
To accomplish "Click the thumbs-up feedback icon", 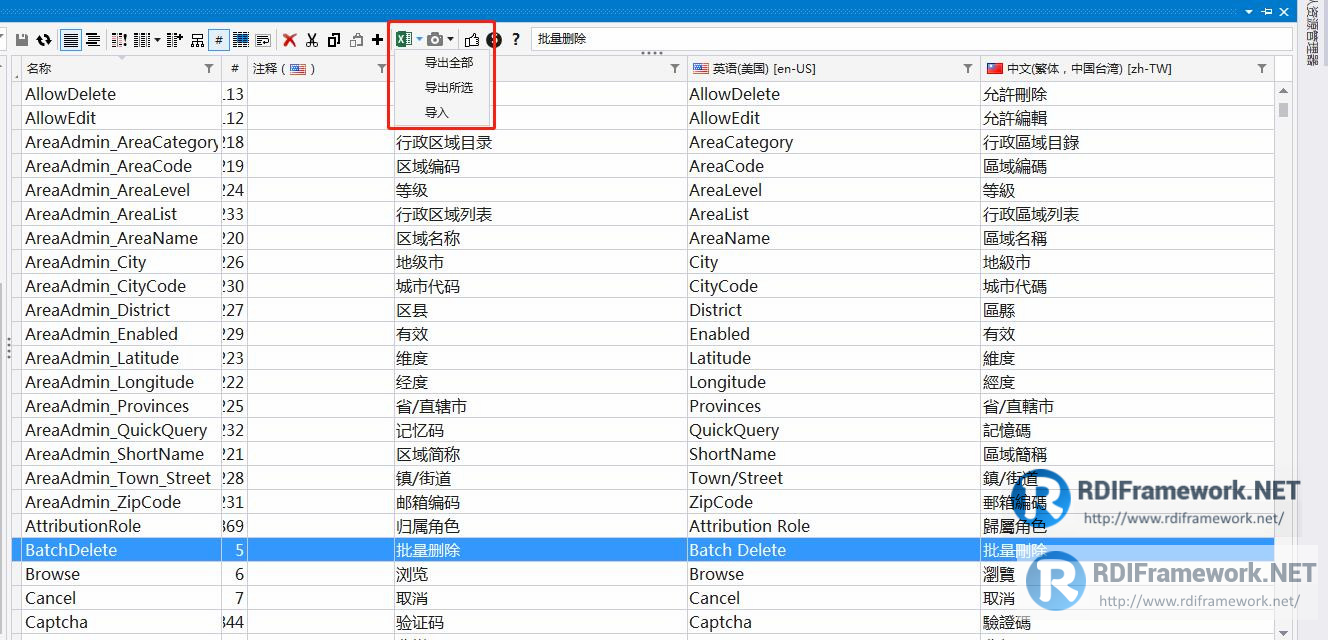I will [471, 39].
